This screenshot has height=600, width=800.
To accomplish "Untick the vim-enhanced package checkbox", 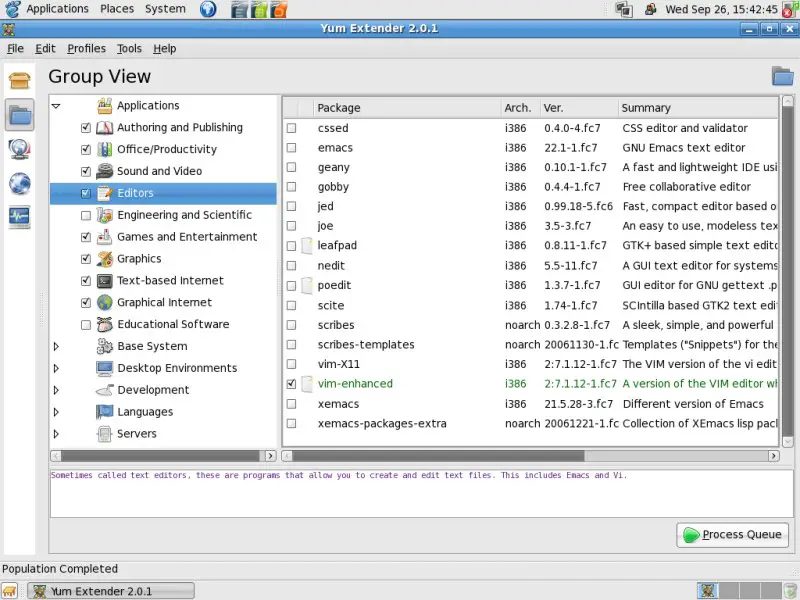I will pos(291,384).
